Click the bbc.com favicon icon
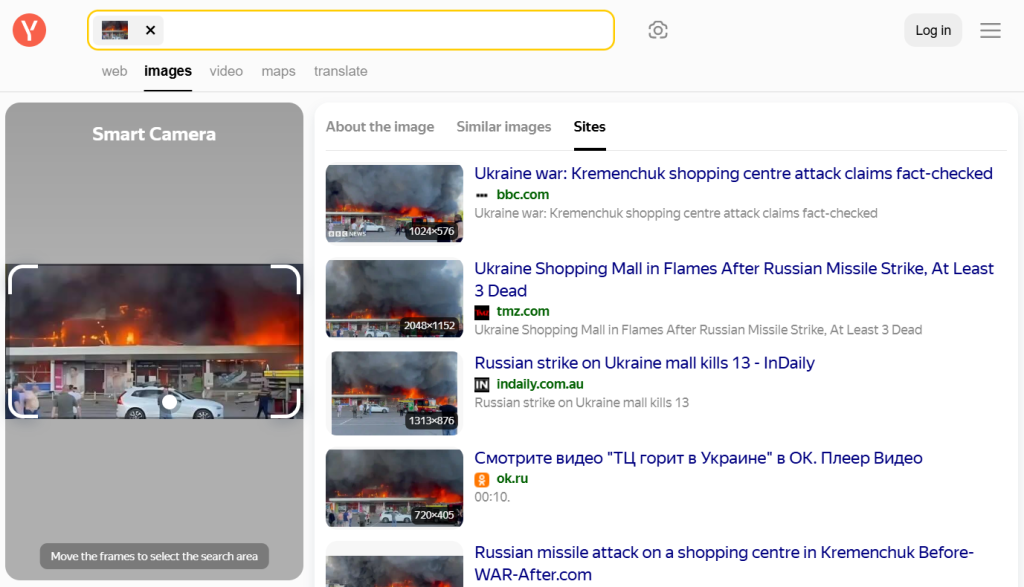 click(x=482, y=195)
